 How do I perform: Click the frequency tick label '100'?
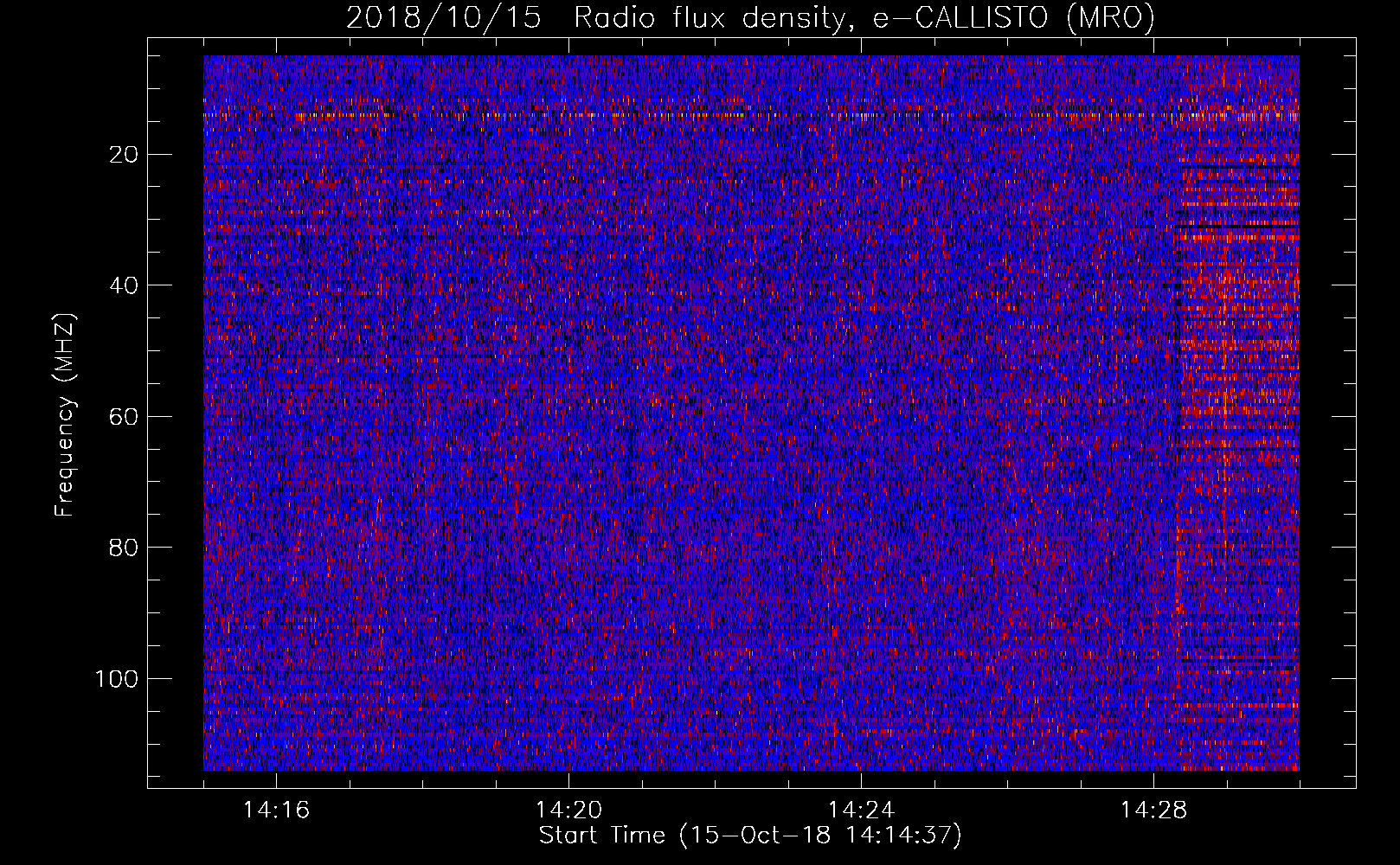coord(117,679)
